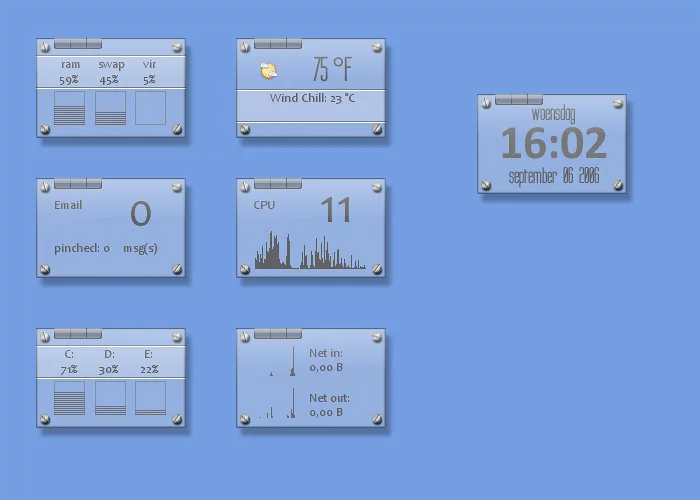This screenshot has height=500, width=700.
Task: Click the C: drive usage meter
Action: [69, 398]
